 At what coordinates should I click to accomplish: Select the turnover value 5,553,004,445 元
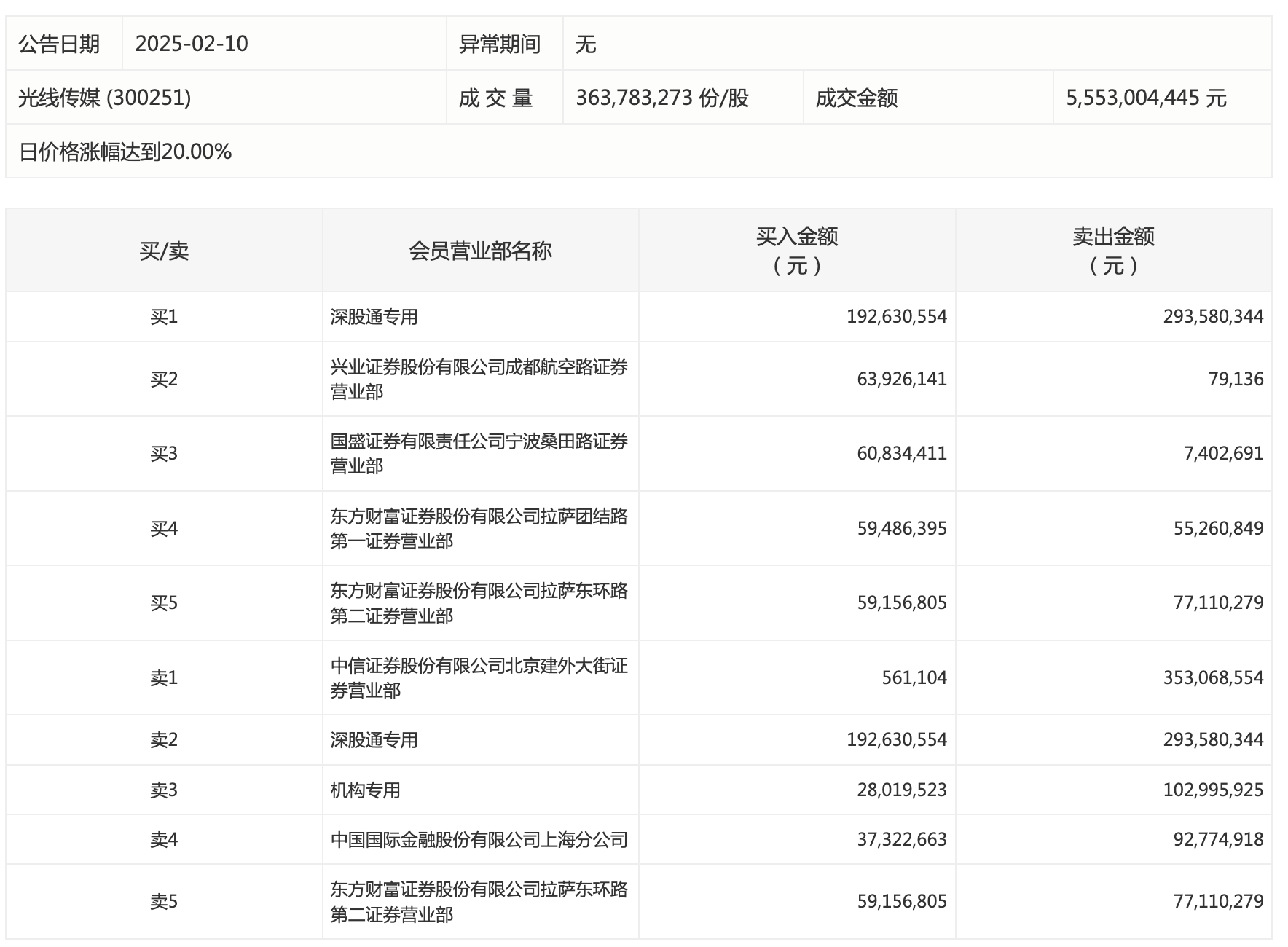point(1146,98)
